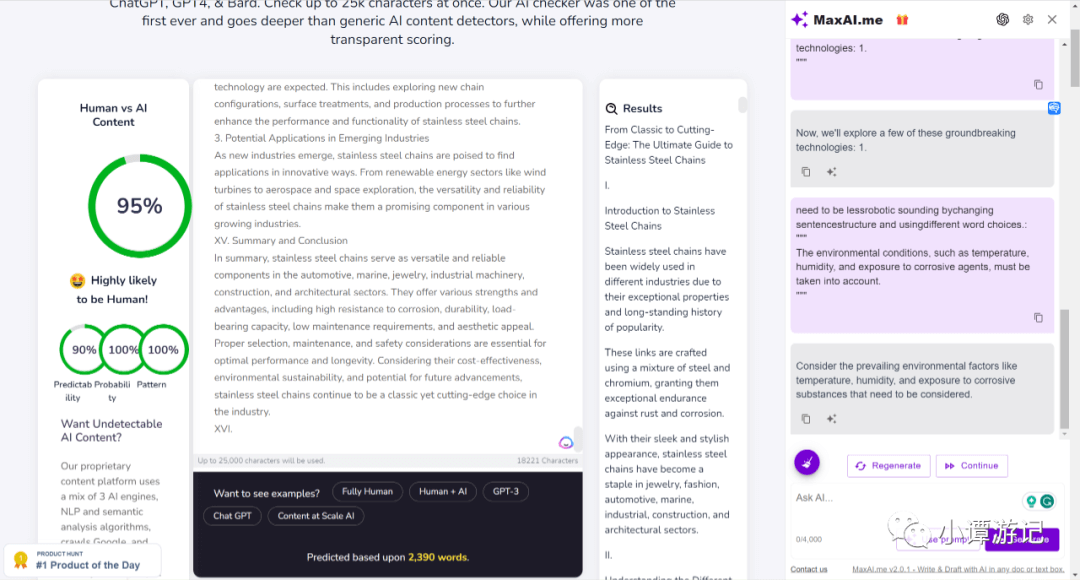Click the 90% Predictability gauge
Screen dimensions: 1080x580
point(84,349)
